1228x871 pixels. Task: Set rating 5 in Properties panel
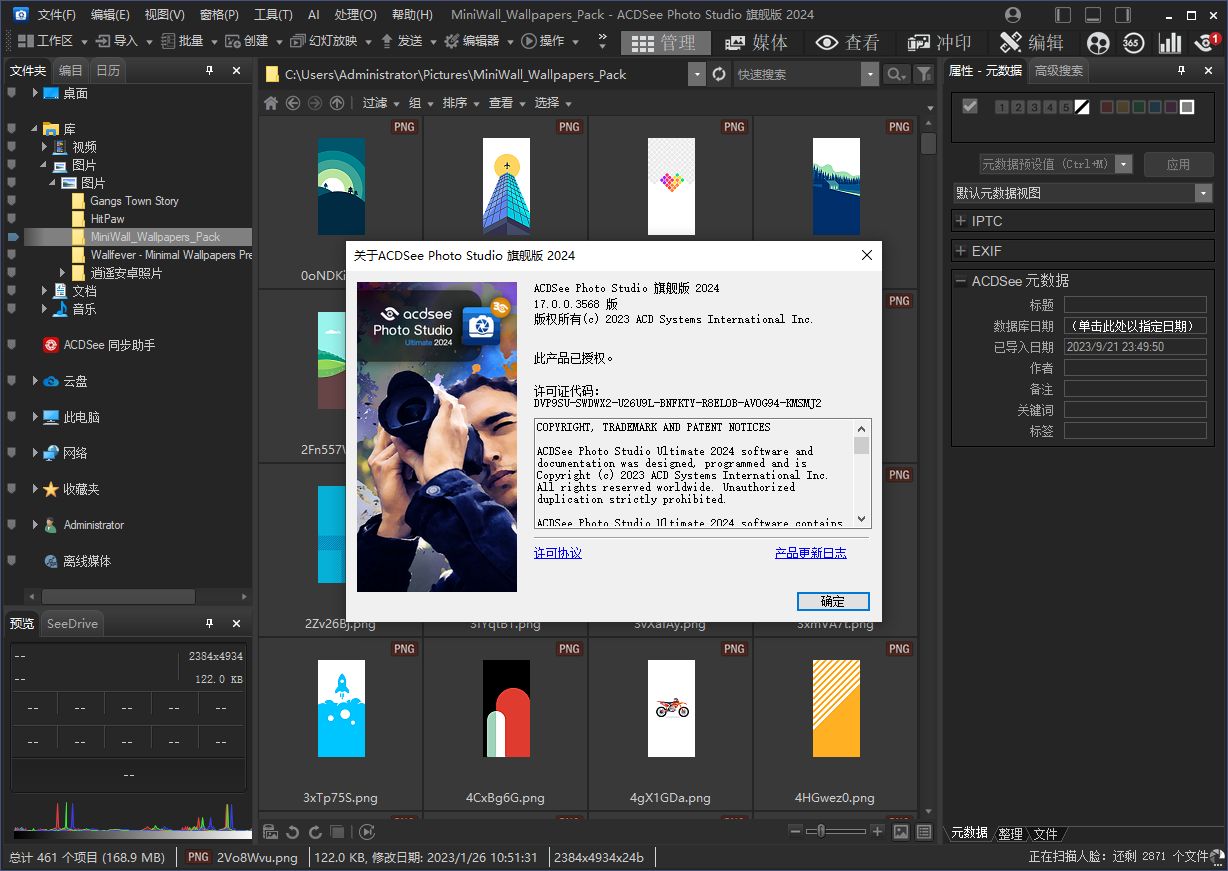coord(1065,107)
